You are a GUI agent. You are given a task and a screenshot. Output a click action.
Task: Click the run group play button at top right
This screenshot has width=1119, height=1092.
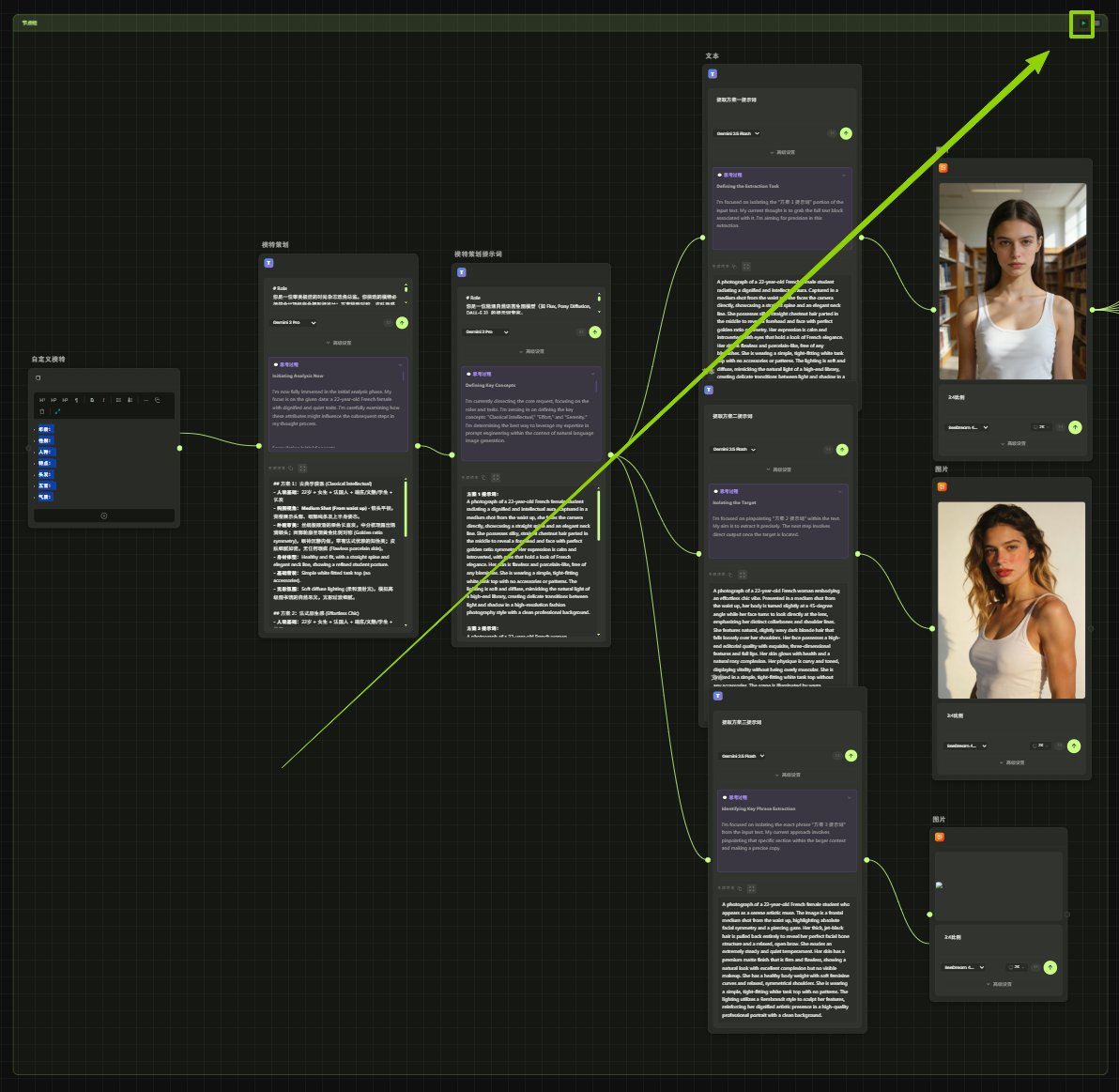(1082, 23)
